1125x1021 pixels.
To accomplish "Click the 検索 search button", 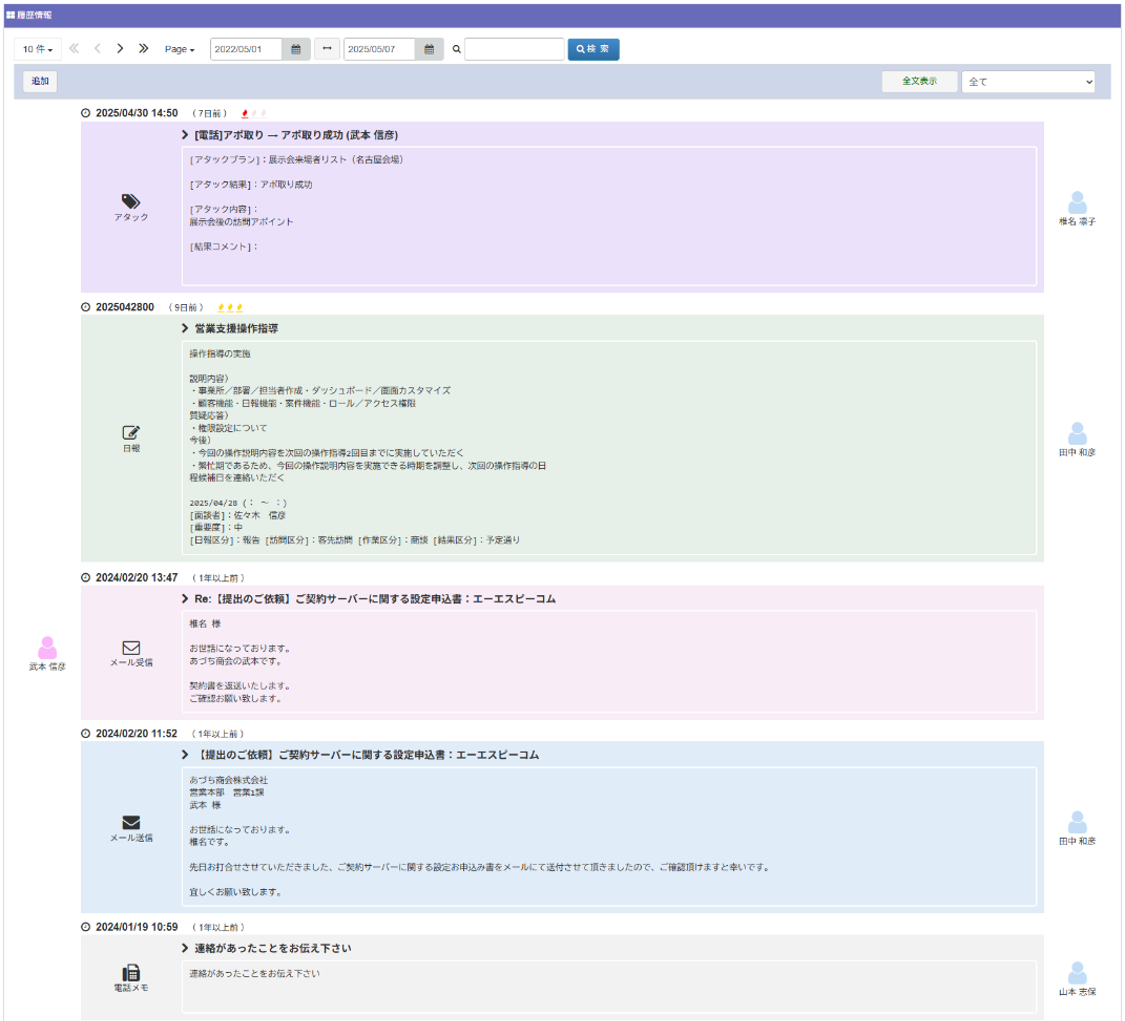I will (x=593, y=49).
